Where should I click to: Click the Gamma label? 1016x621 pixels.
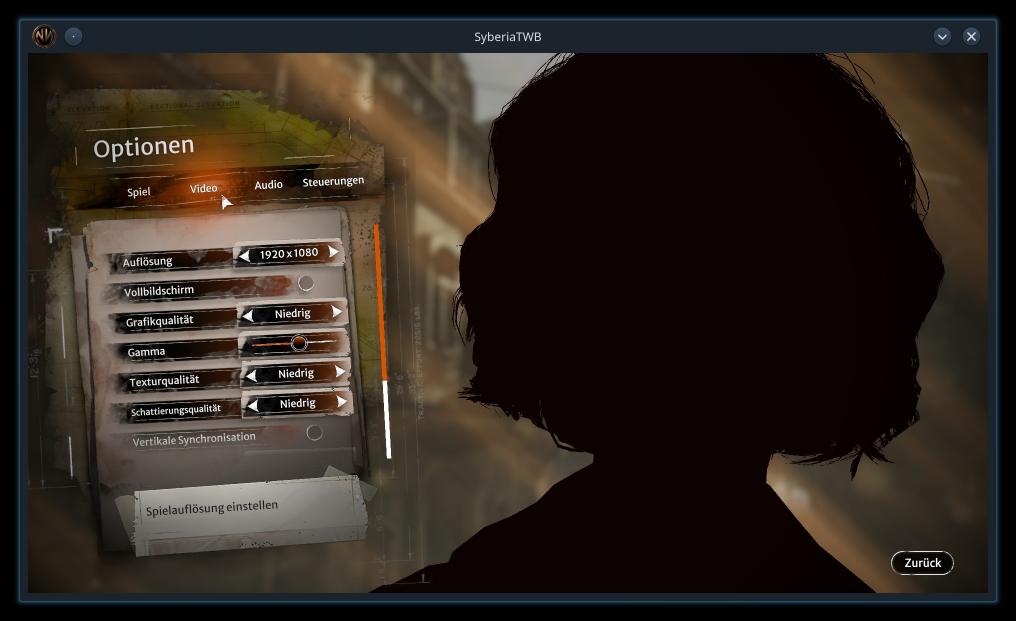coord(146,352)
